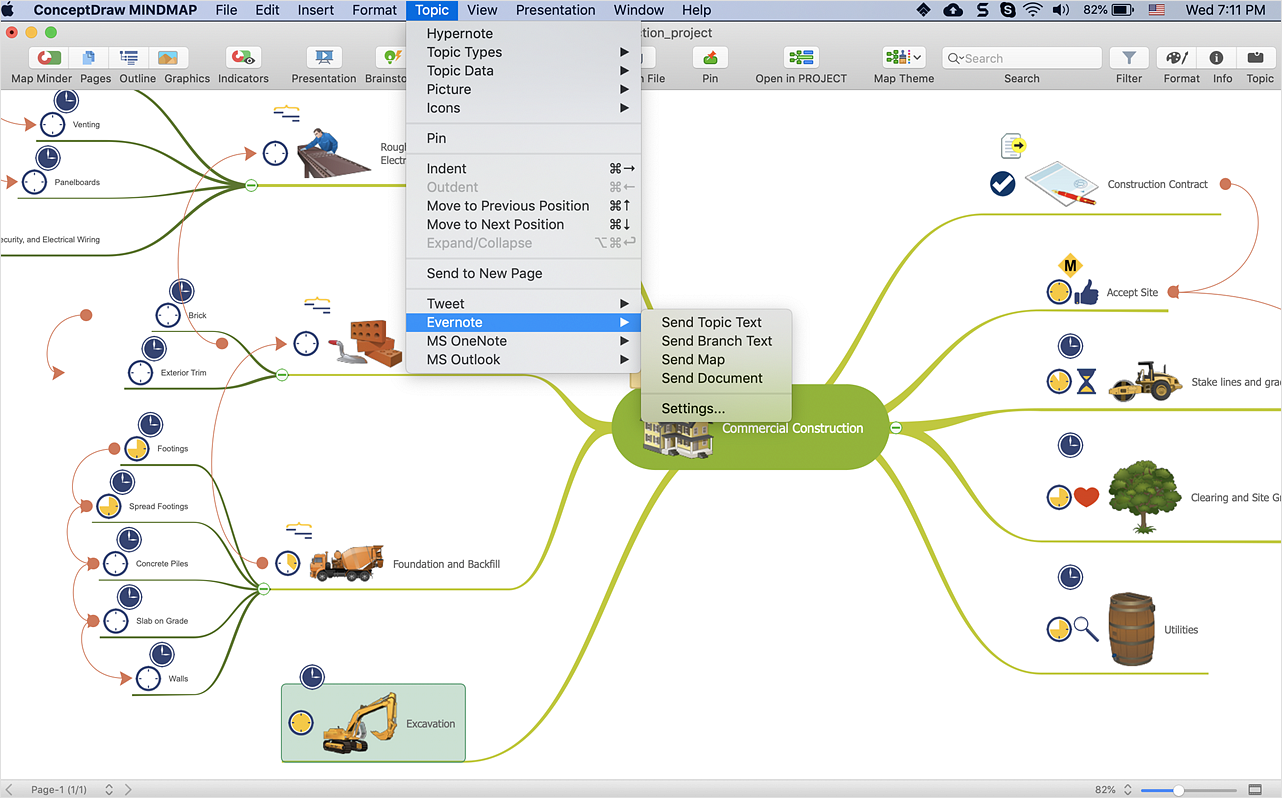Screen dimensions: 1282x798
Task: Toggle the Filter button
Action: (x=1129, y=58)
